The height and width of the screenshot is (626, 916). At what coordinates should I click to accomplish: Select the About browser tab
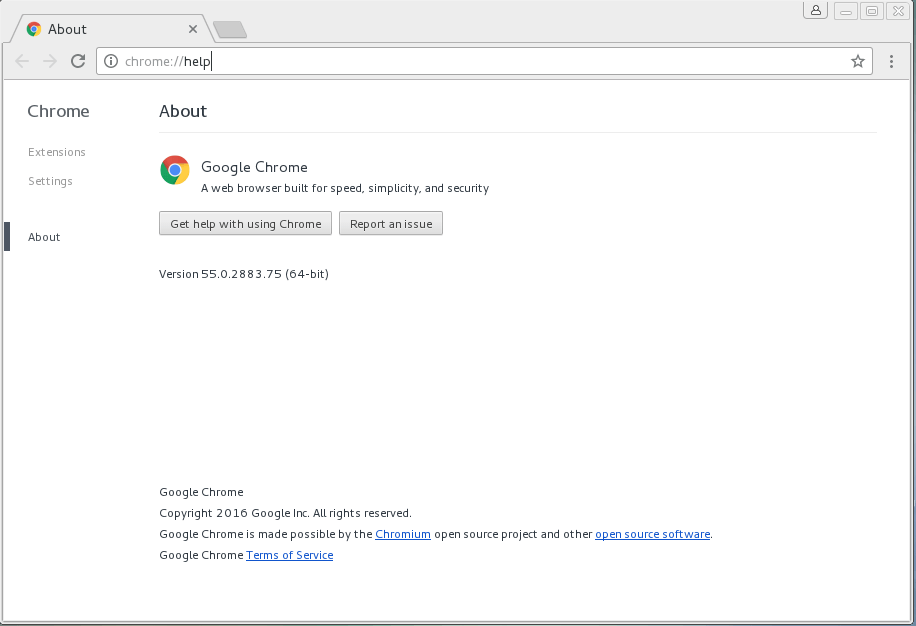click(100, 29)
